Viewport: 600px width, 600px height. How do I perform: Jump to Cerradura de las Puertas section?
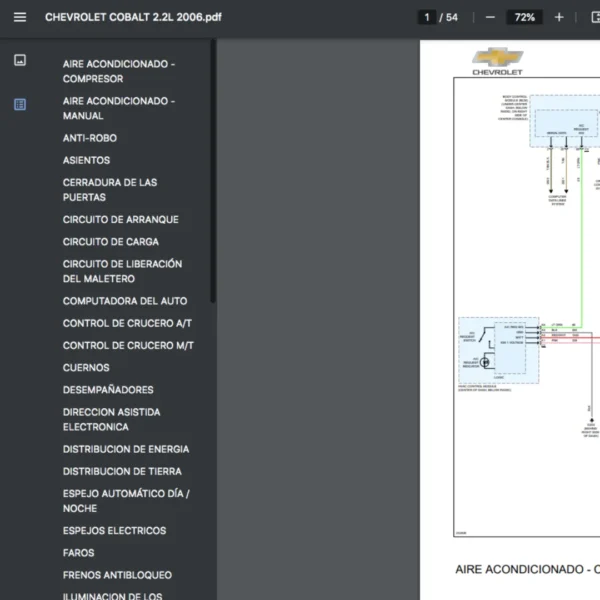click(x=110, y=189)
